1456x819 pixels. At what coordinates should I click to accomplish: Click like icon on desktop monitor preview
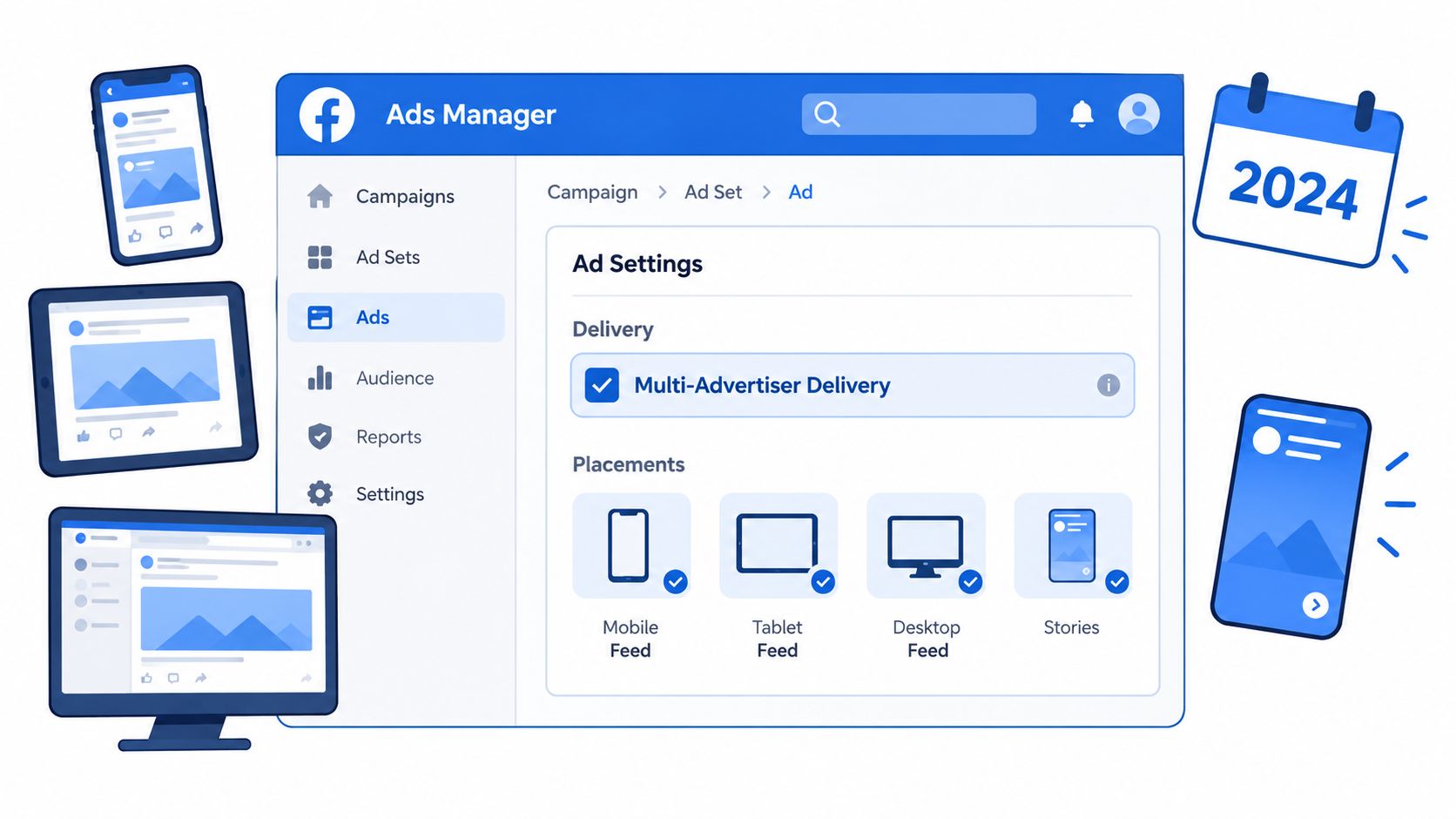tap(146, 678)
